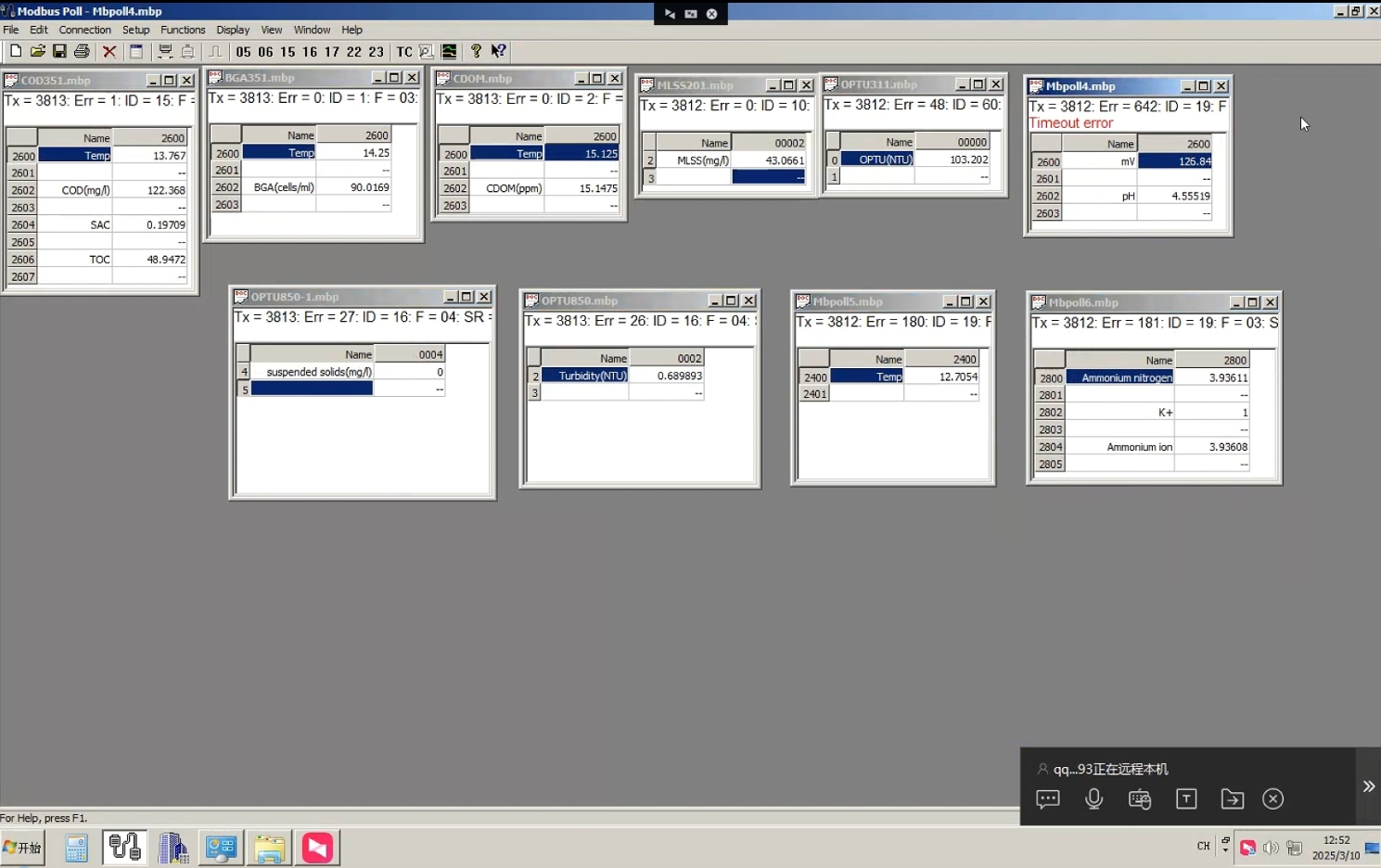Activate context-sensitive help pointer icon
The height and width of the screenshot is (868, 1381).
[x=498, y=52]
